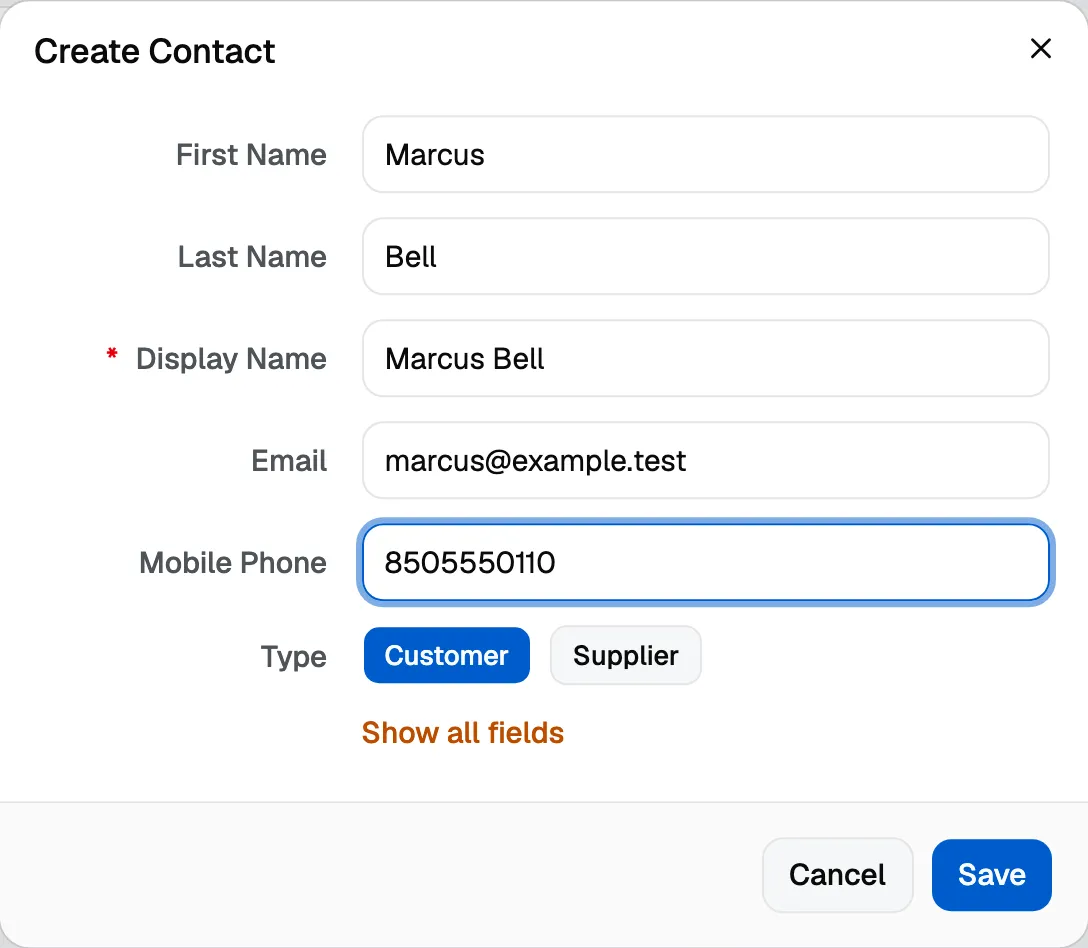
Task: Click the Email label
Action: (x=289, y=460)
